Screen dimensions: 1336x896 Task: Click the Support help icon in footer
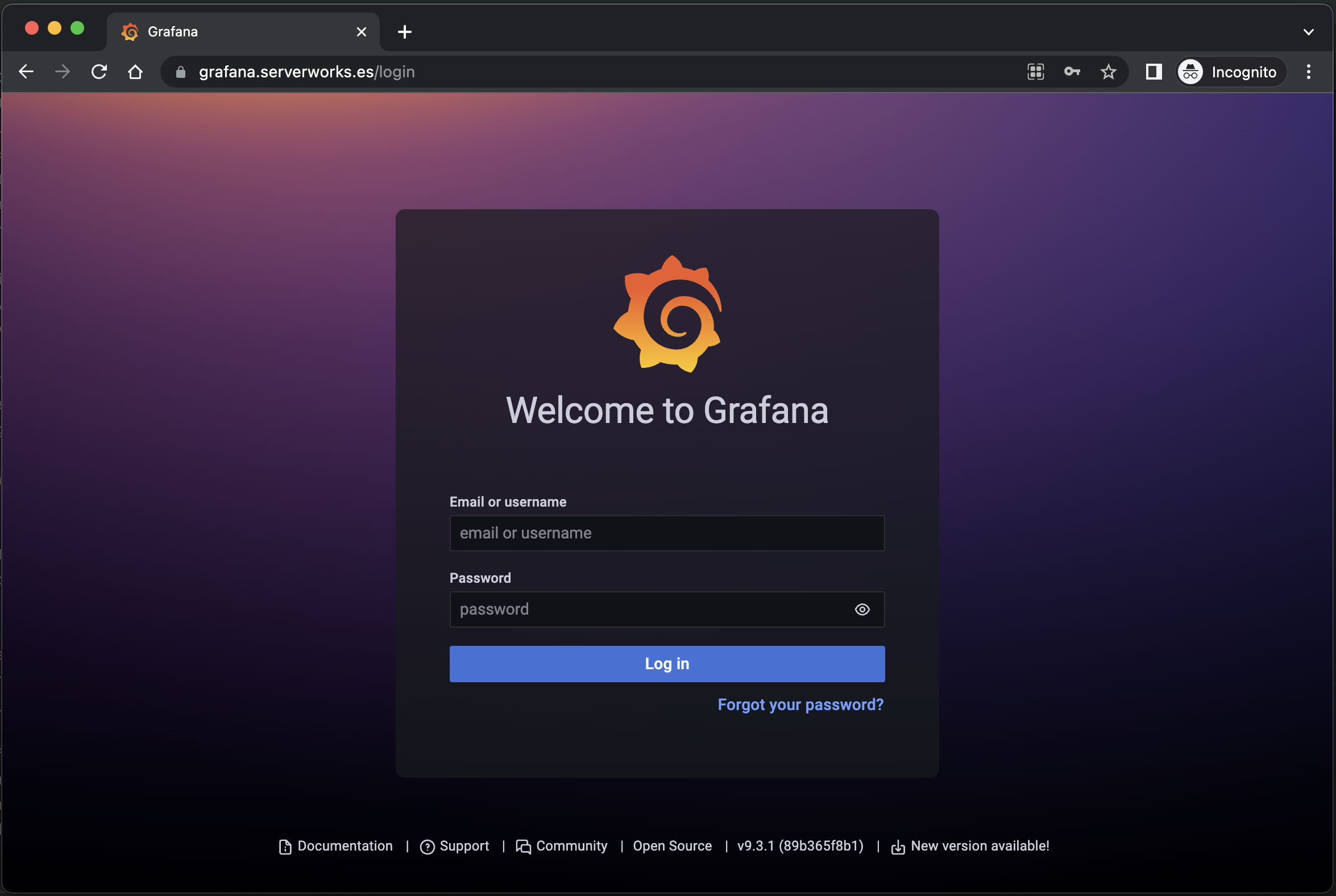coord(428,847)
